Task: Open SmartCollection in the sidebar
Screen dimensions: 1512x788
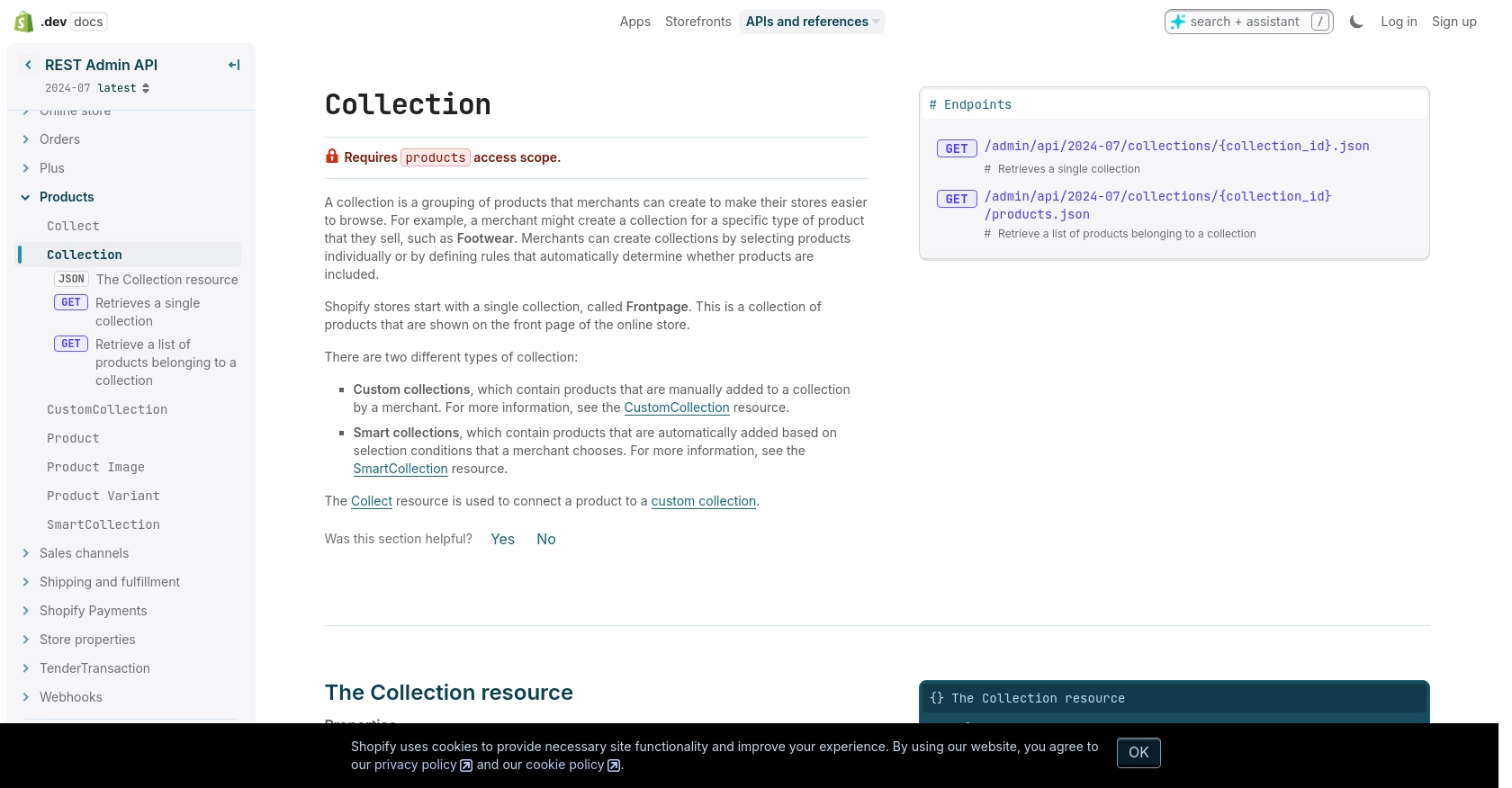Action: [103, 524]
